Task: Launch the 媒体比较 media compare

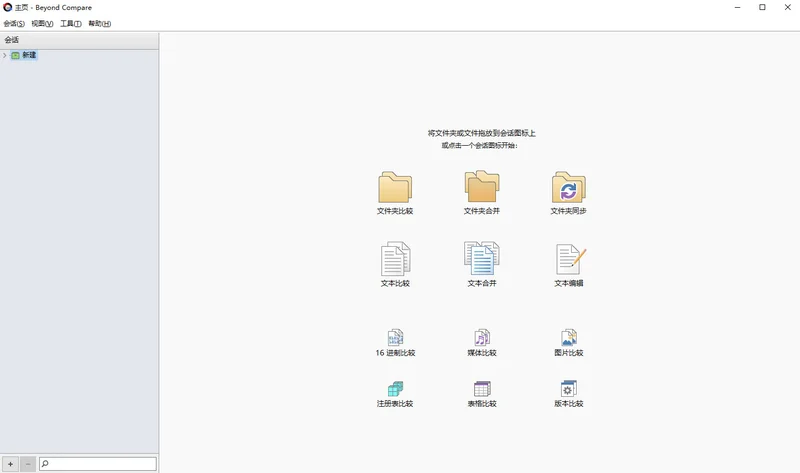Action: pyautogui.click(x=482, y=342)
